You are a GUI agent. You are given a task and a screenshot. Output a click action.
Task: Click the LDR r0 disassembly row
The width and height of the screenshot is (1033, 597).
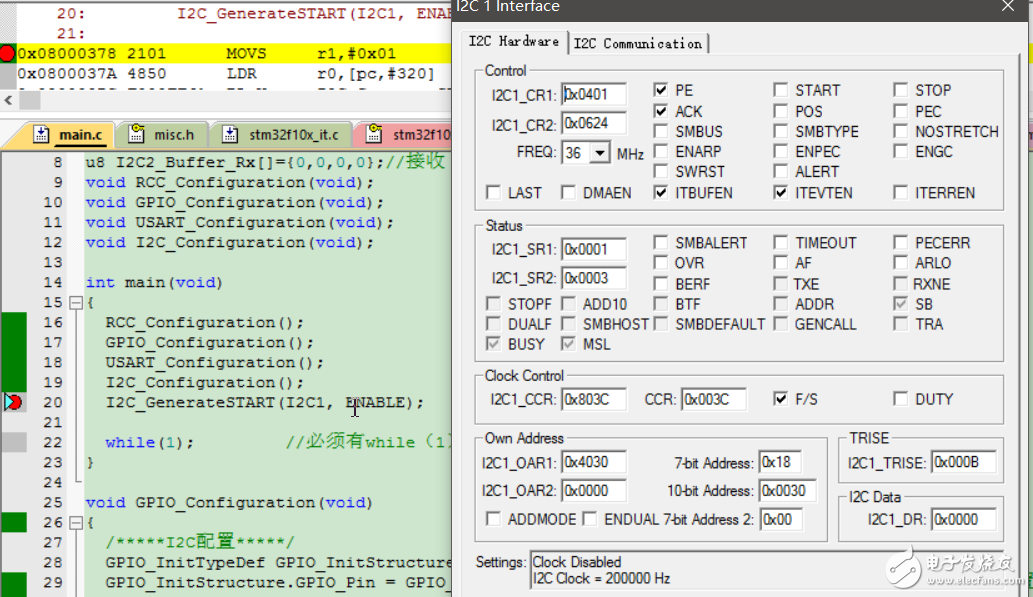click(226, 74)
